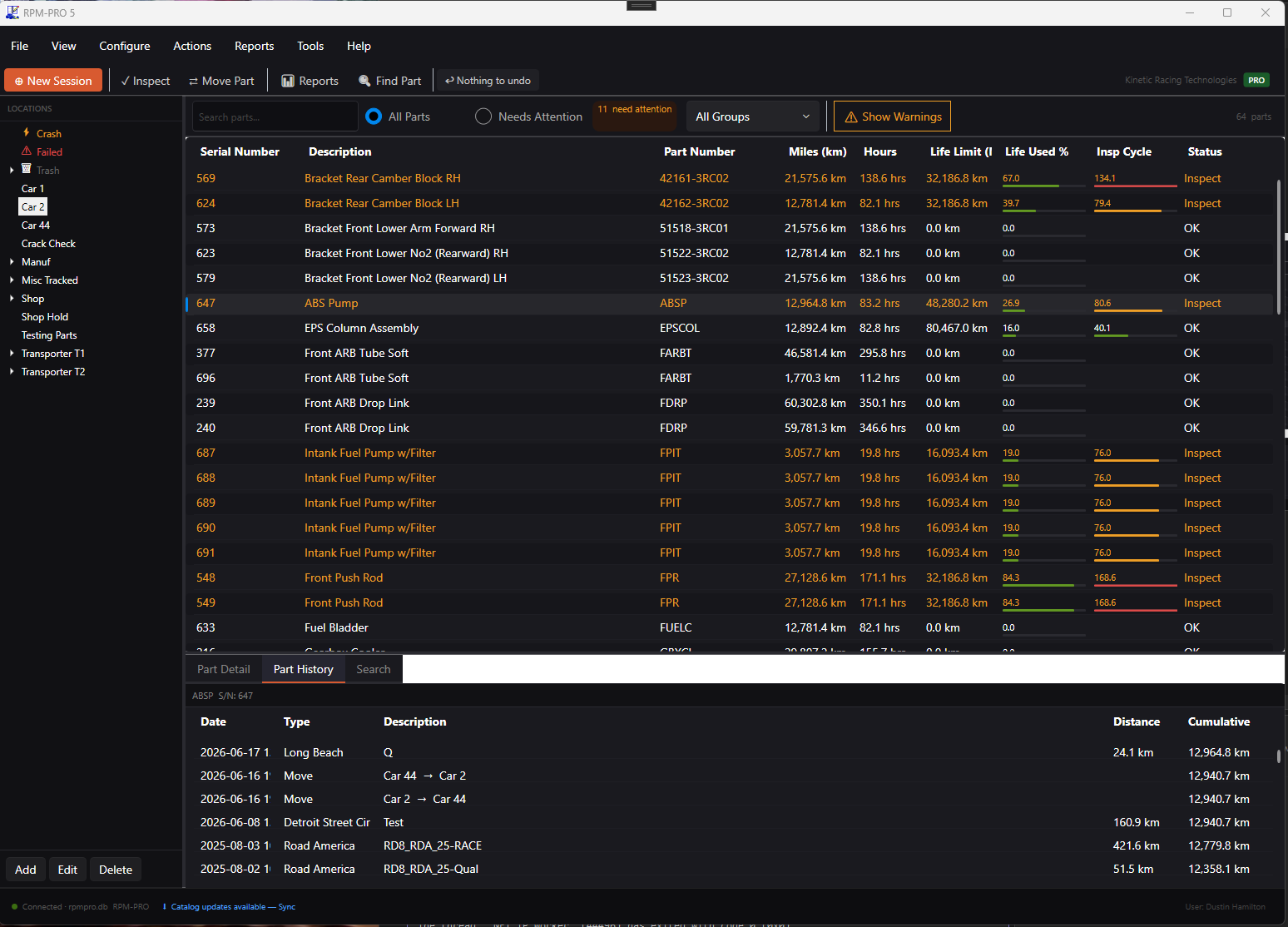Click the undo arrow icon

click(x=449, y=81)
